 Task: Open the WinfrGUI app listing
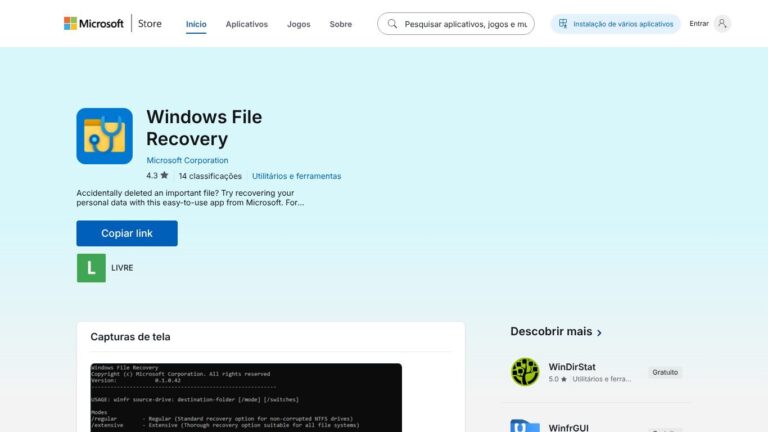pos(568,428)
